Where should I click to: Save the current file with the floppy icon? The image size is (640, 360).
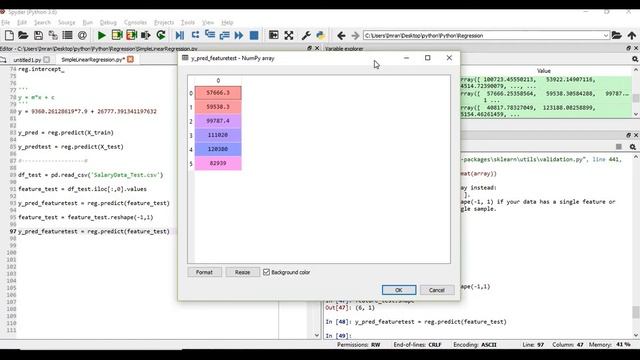[38, 36]
